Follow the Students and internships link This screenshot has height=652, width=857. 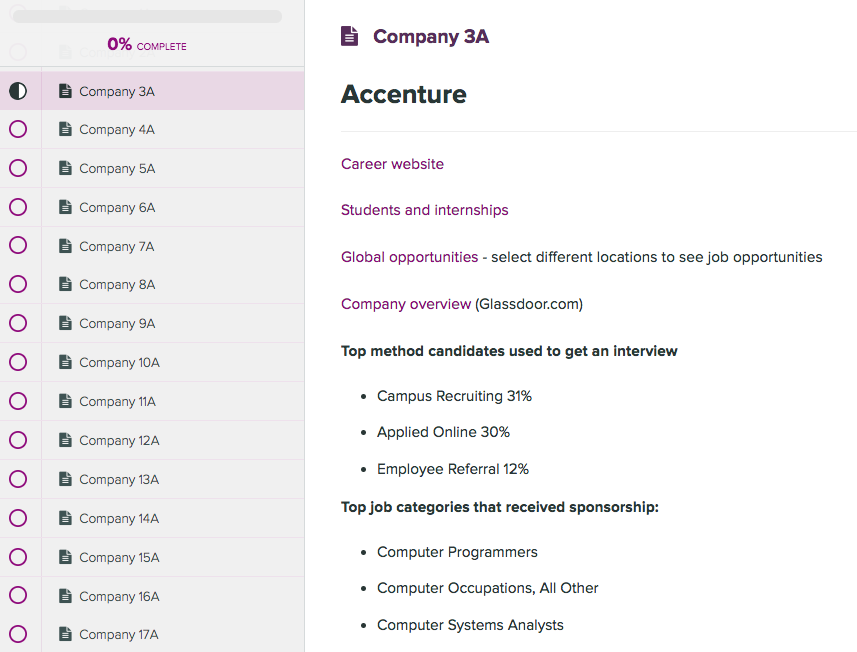[425, 210]
